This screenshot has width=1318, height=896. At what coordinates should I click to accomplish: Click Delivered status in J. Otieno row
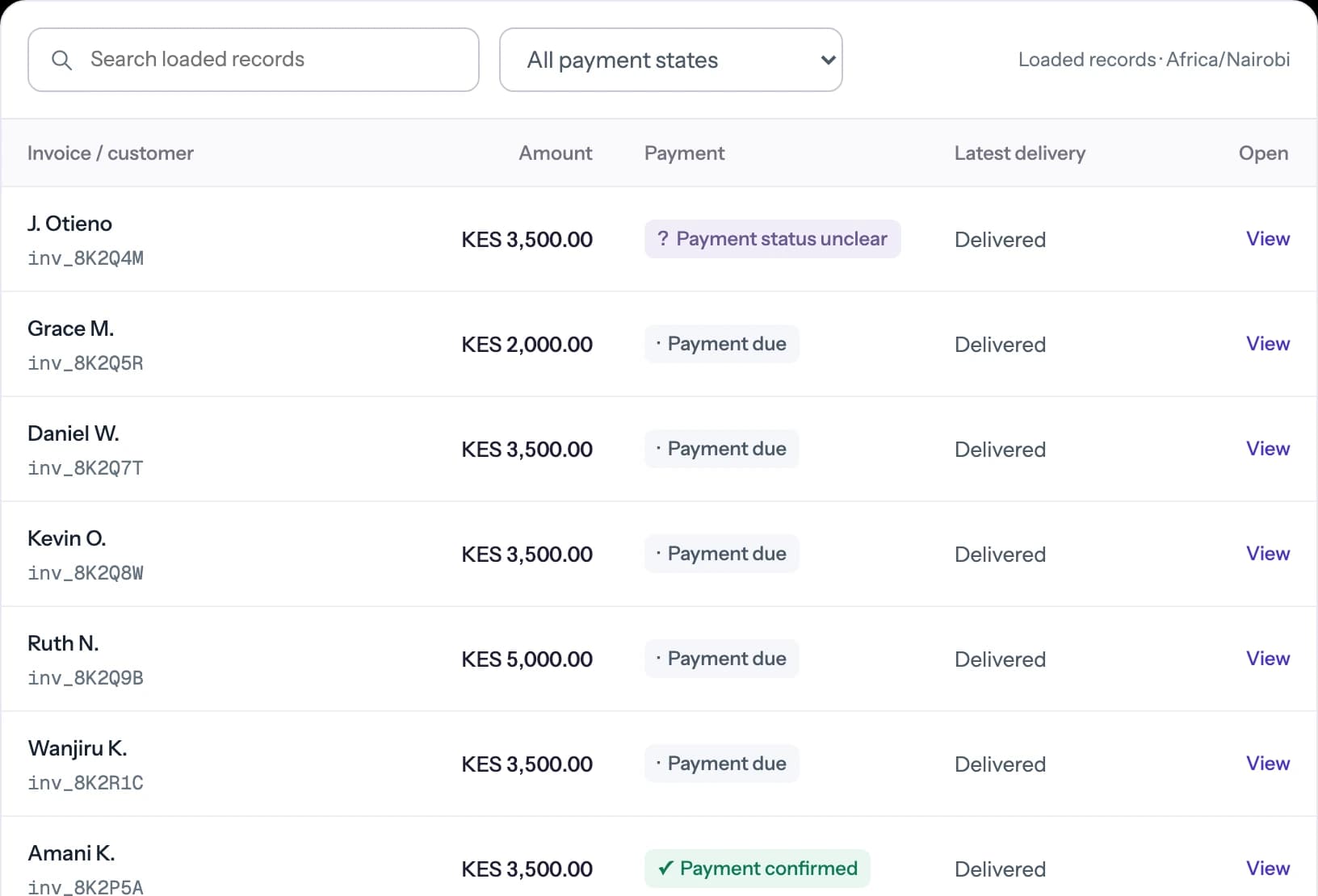(x=1000, y=240)
